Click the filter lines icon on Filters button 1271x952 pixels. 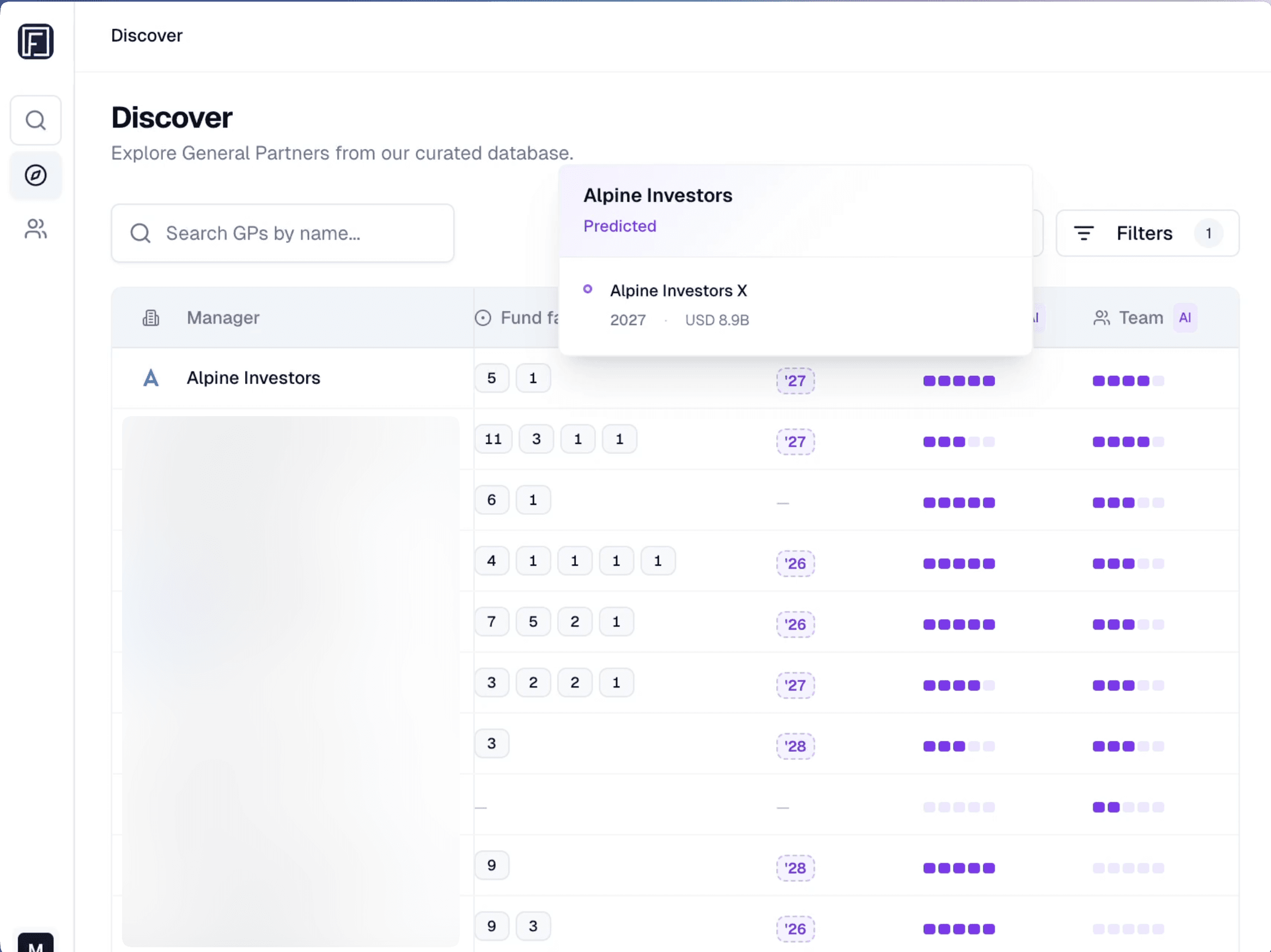(x=1084, y=233)
